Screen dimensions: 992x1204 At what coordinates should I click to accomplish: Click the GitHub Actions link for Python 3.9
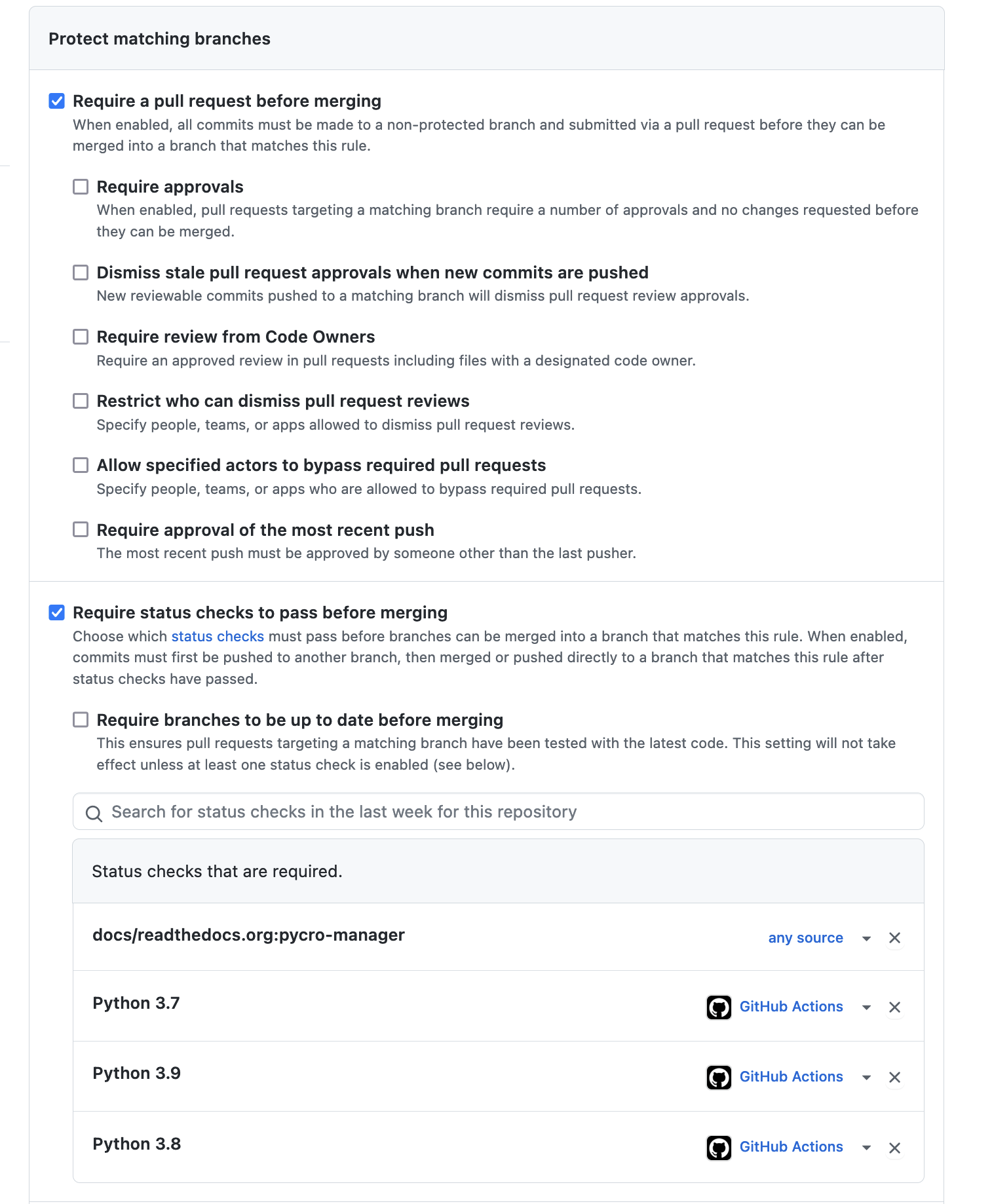(x=791, y=1077)
